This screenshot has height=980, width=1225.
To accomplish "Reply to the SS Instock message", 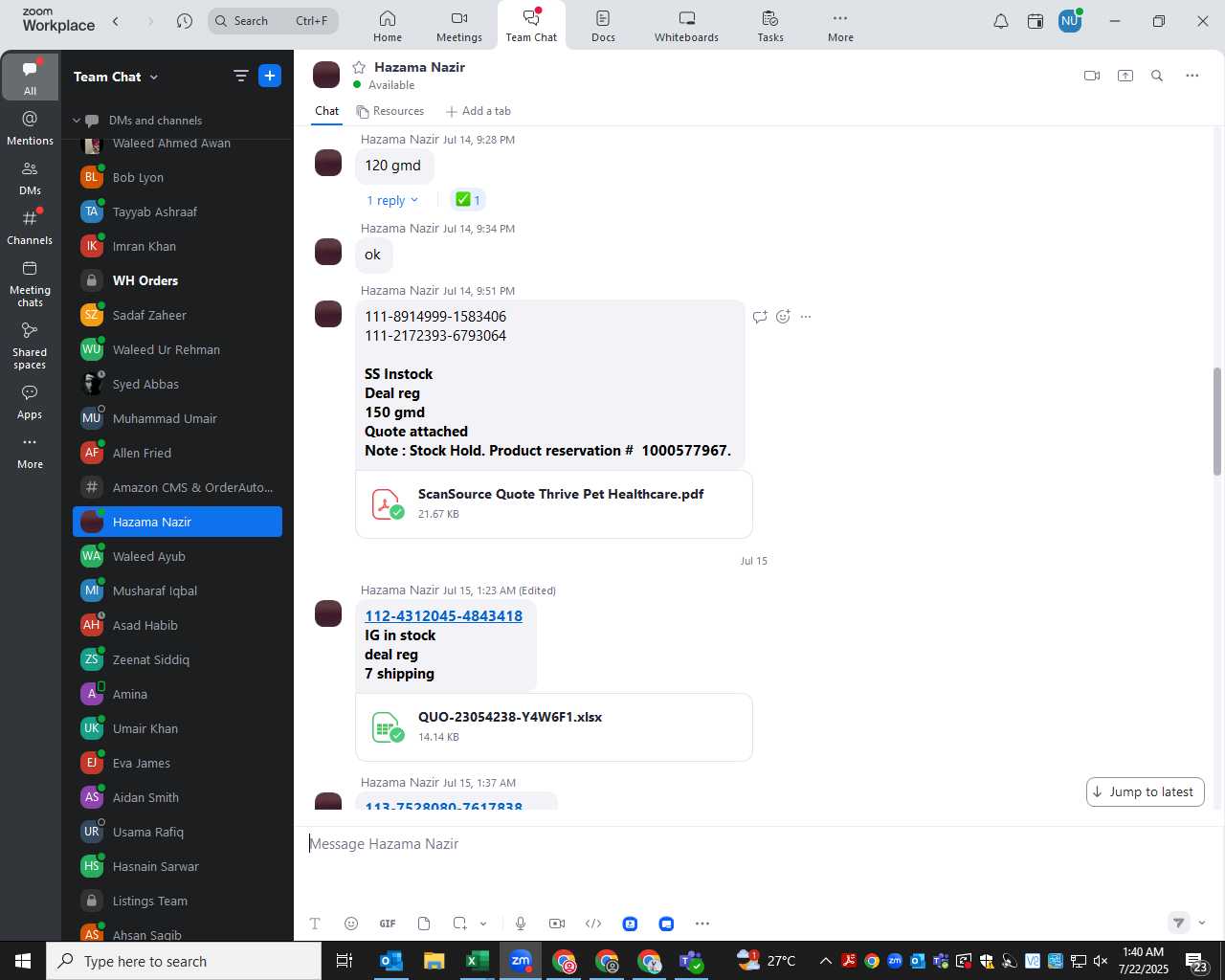I will click(760, 317).
